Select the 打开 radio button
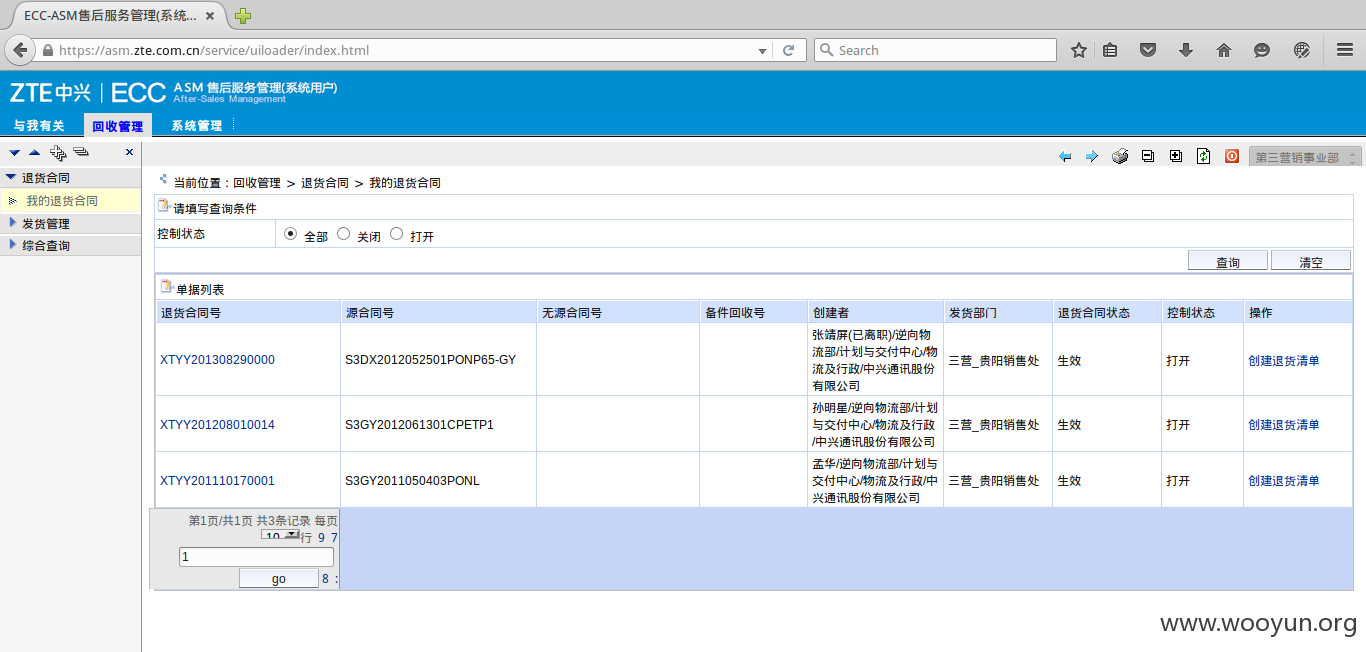The image size is (1366, 652). point(396,234)
